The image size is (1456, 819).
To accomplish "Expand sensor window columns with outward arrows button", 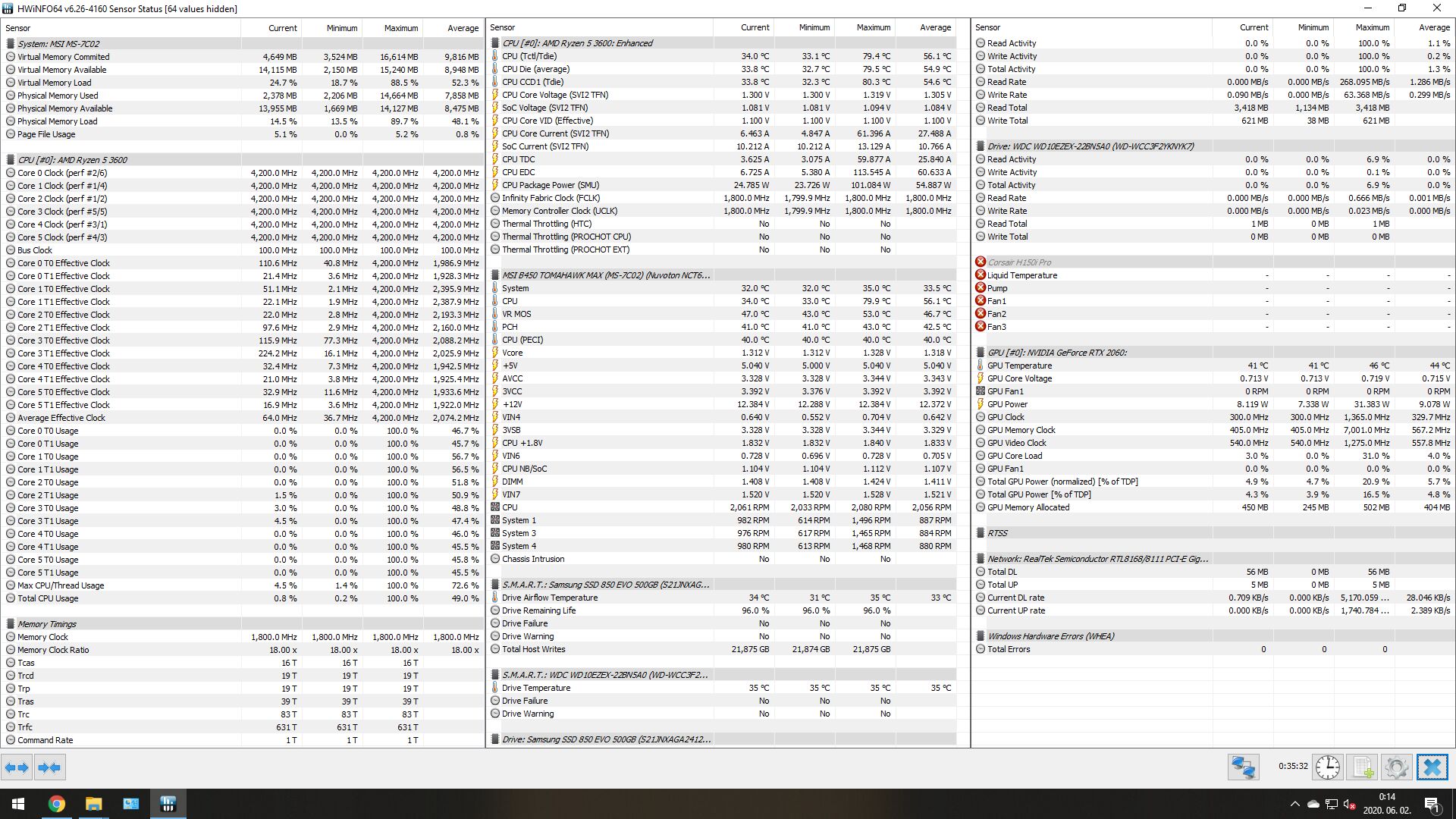I will click(17, 767).
